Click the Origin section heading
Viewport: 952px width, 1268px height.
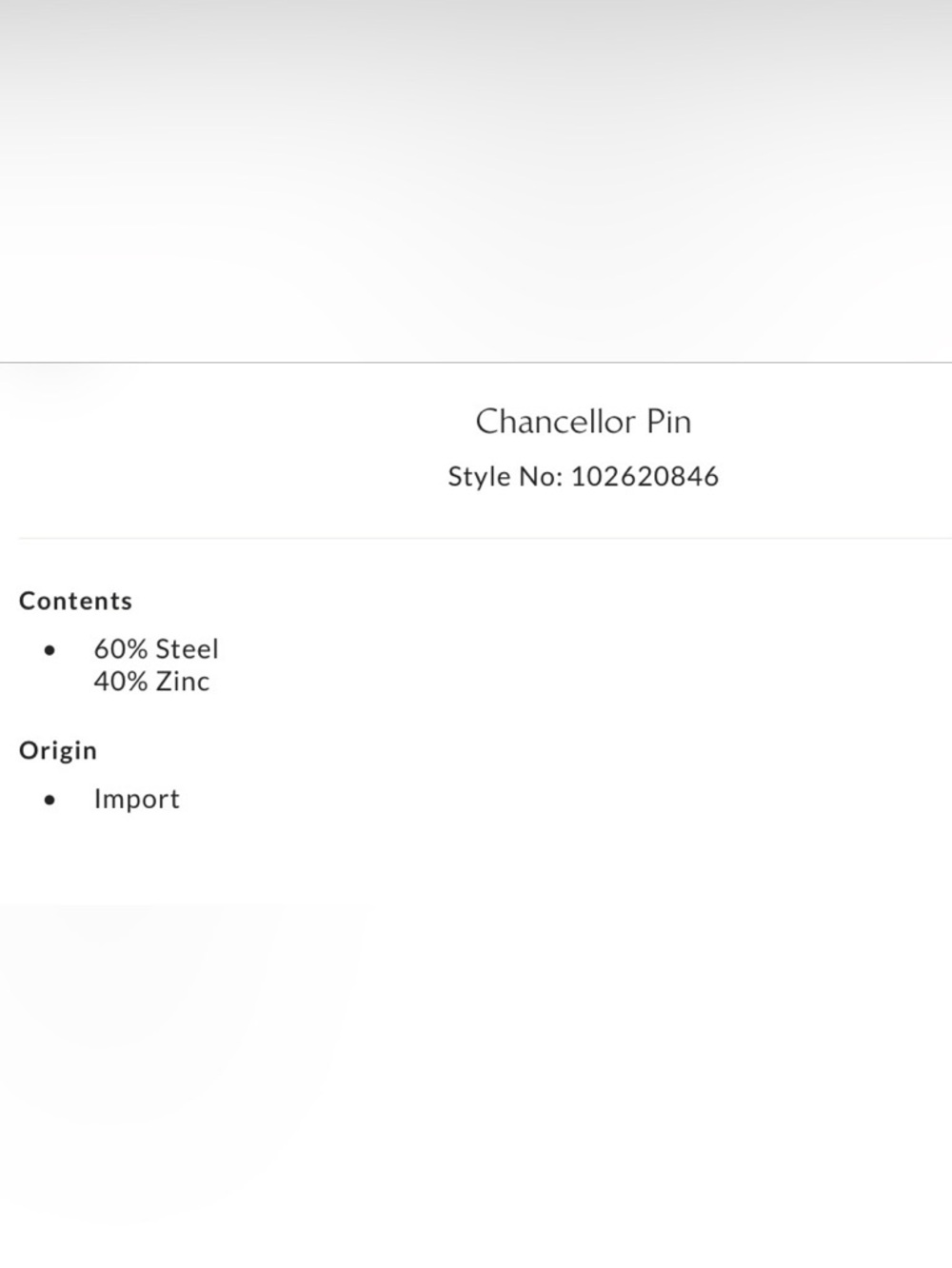click(58, 750)
